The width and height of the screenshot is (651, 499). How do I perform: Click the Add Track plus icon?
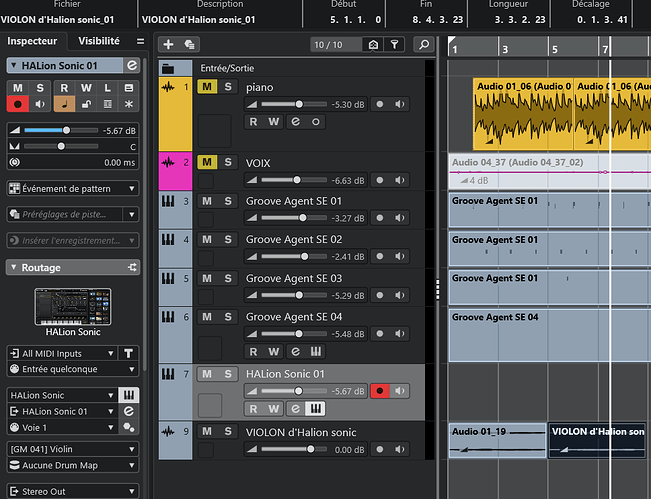tap(168, 45)
